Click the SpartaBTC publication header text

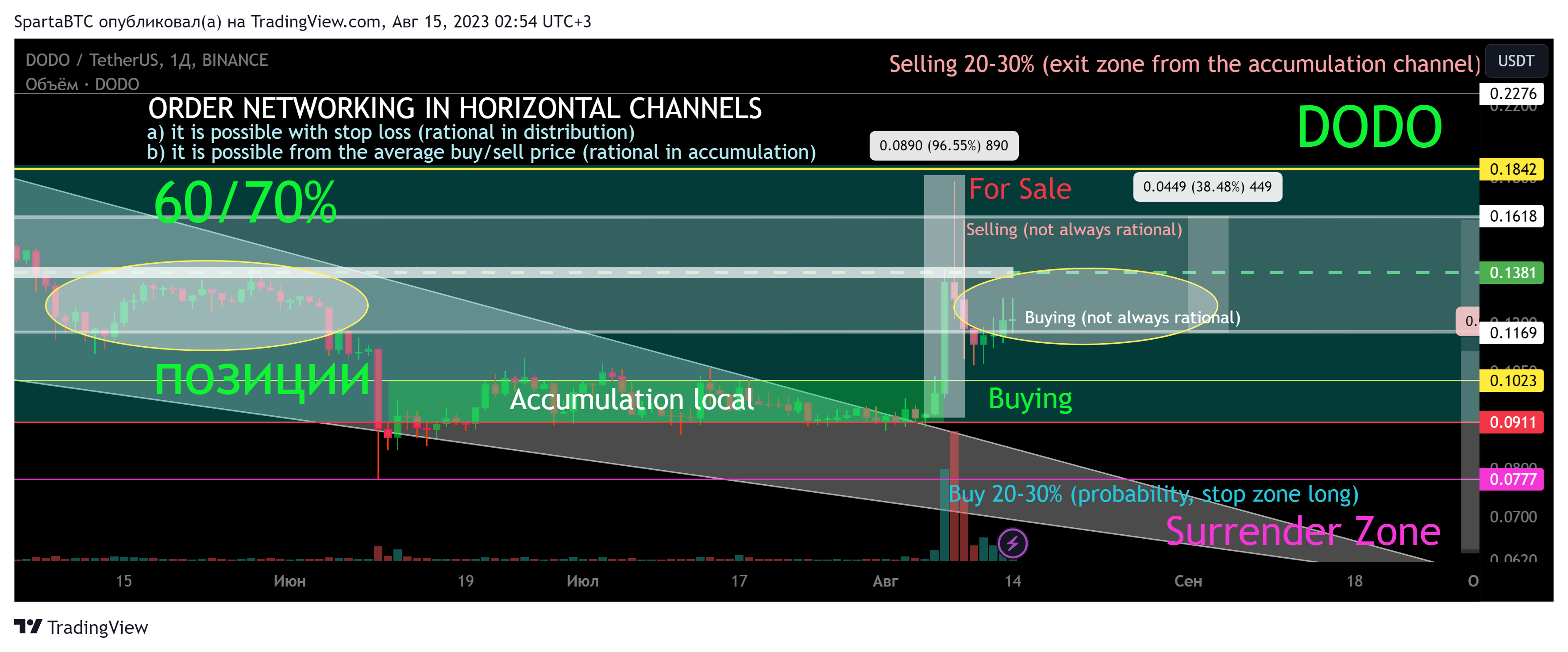(303, 22)
